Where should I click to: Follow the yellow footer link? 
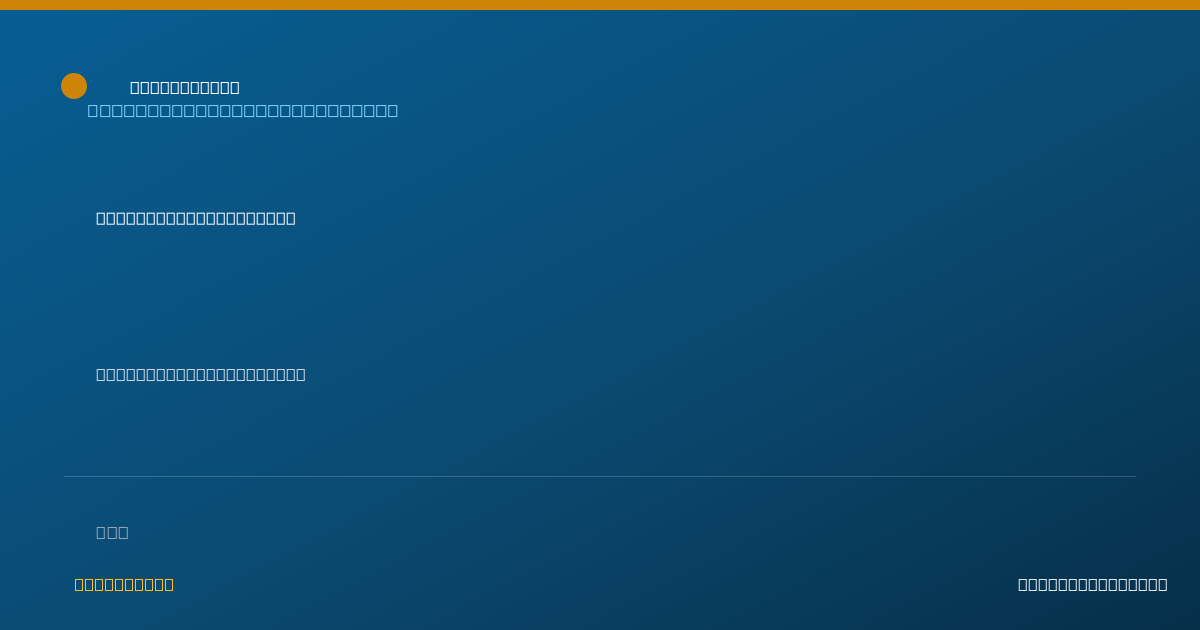[124, 584]
